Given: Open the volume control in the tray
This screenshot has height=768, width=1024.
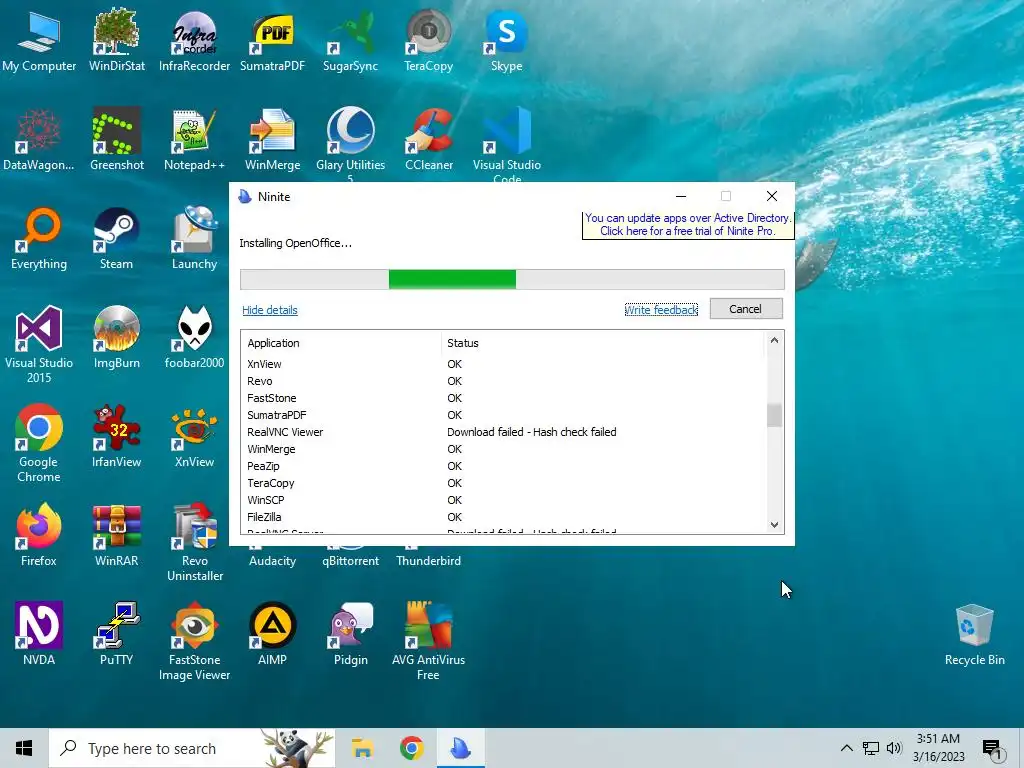Looking at the screenshot, I should pyautogui.click(x=895, y=748).
